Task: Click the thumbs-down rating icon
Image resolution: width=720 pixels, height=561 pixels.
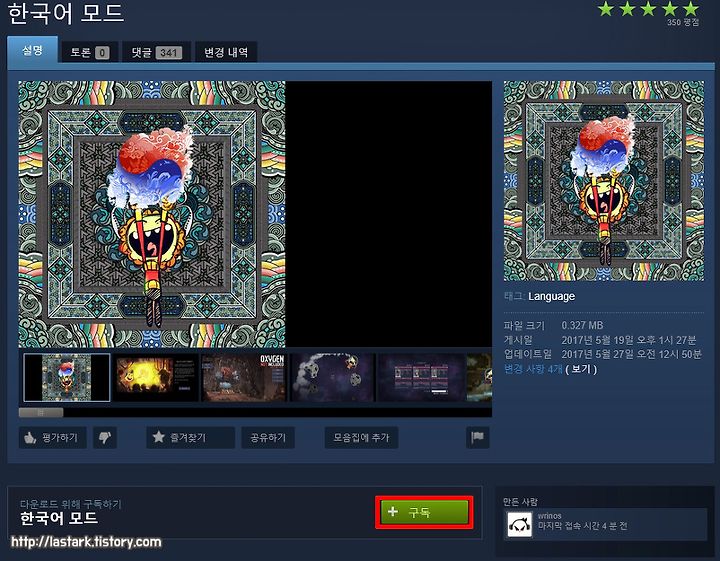Action: point(105,438)
